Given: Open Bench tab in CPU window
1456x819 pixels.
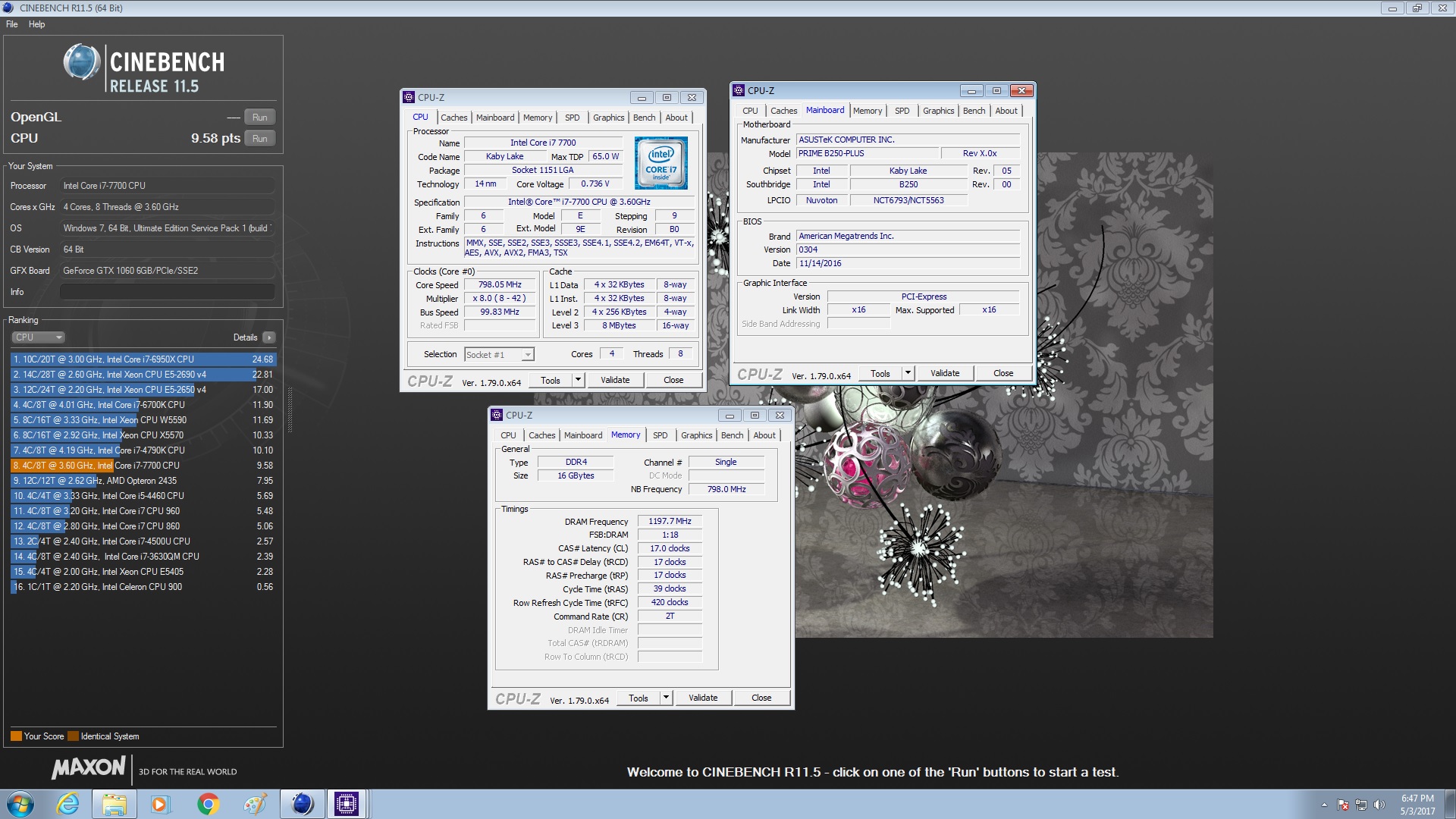Looking at the screenshot, I should point(644,118).
